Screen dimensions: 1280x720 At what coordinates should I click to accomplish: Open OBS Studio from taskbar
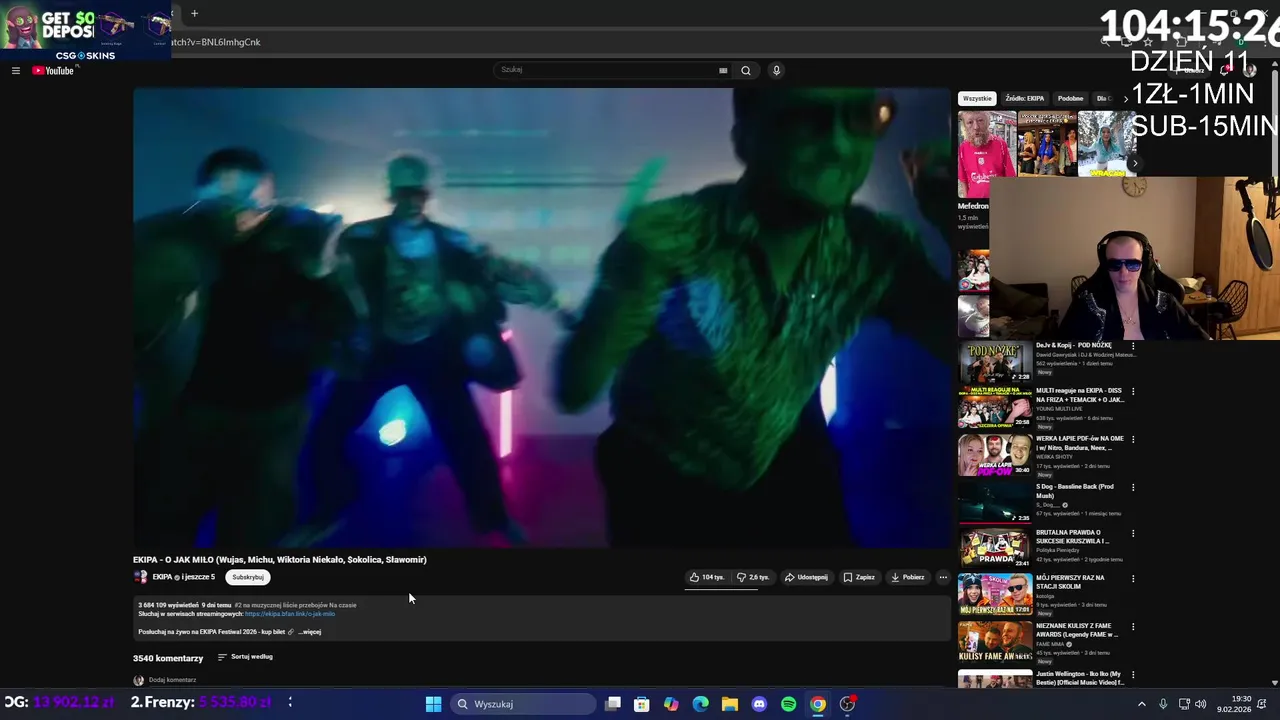[x=848, y=704]
